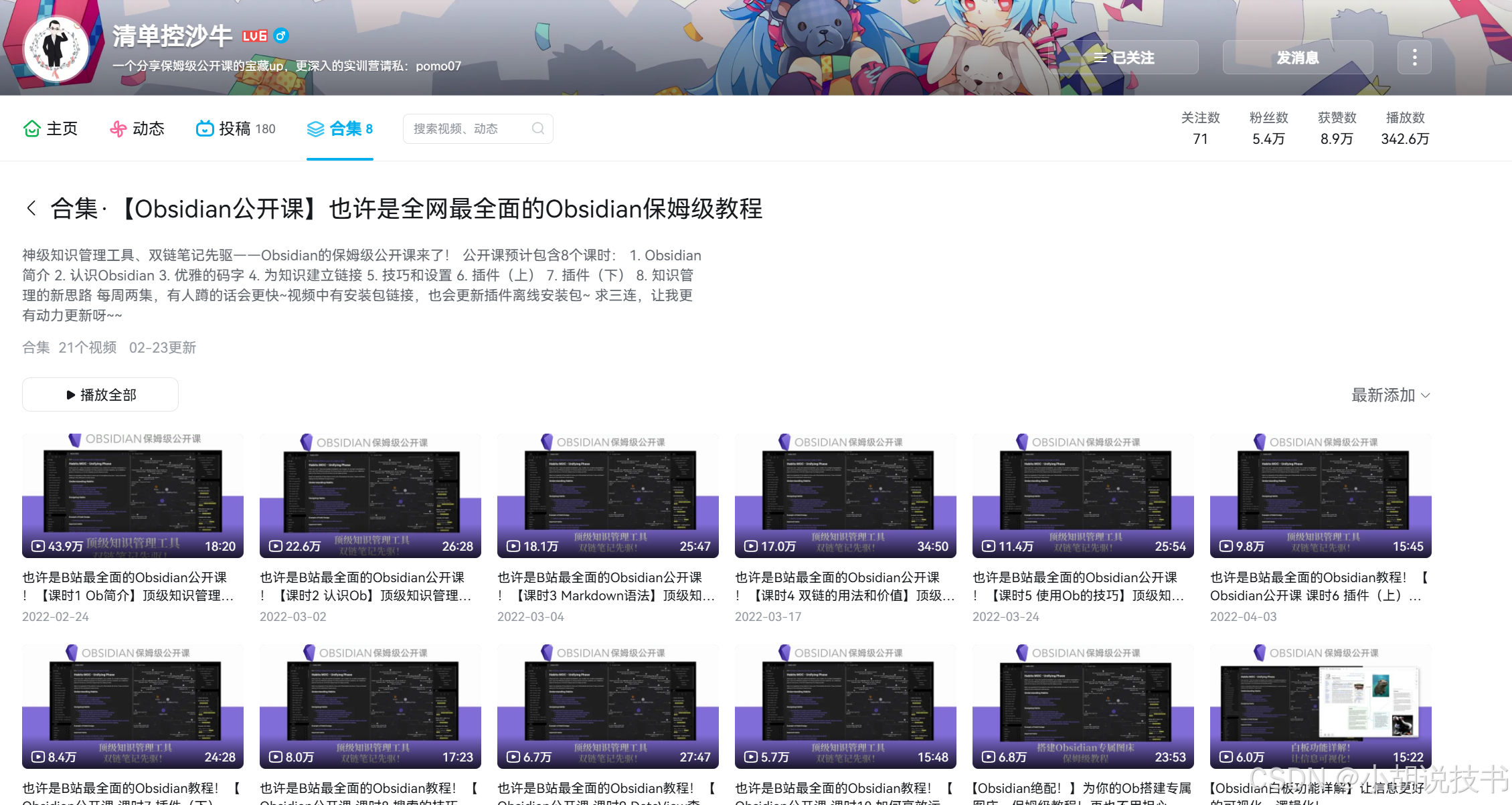Click the 已关注 following button

(x=1124, y=58)
